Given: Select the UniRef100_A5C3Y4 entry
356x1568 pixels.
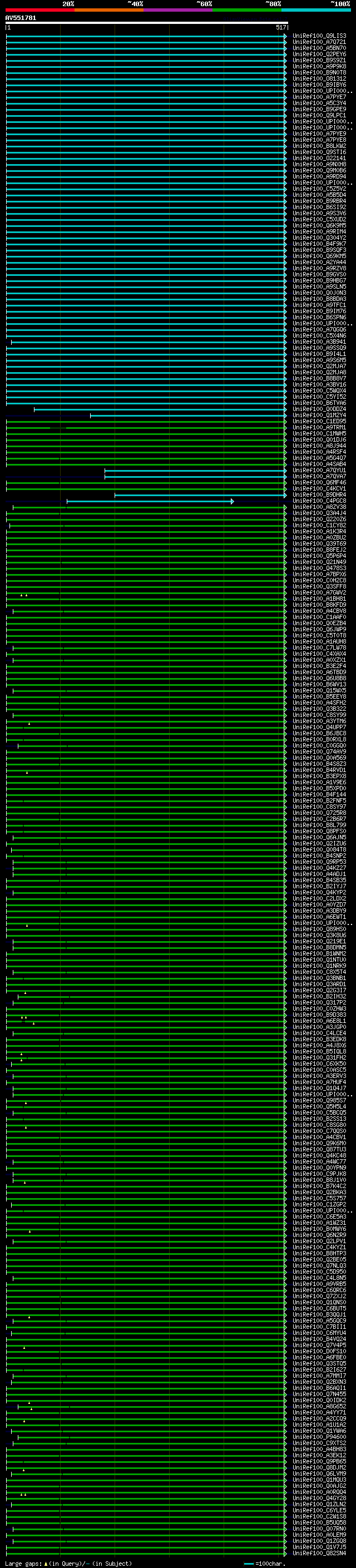Looking at the screenshot, I should click(319, 103).
